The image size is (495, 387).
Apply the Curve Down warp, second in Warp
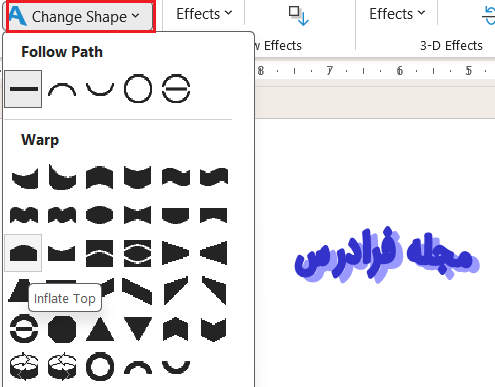tap(62, 177)
